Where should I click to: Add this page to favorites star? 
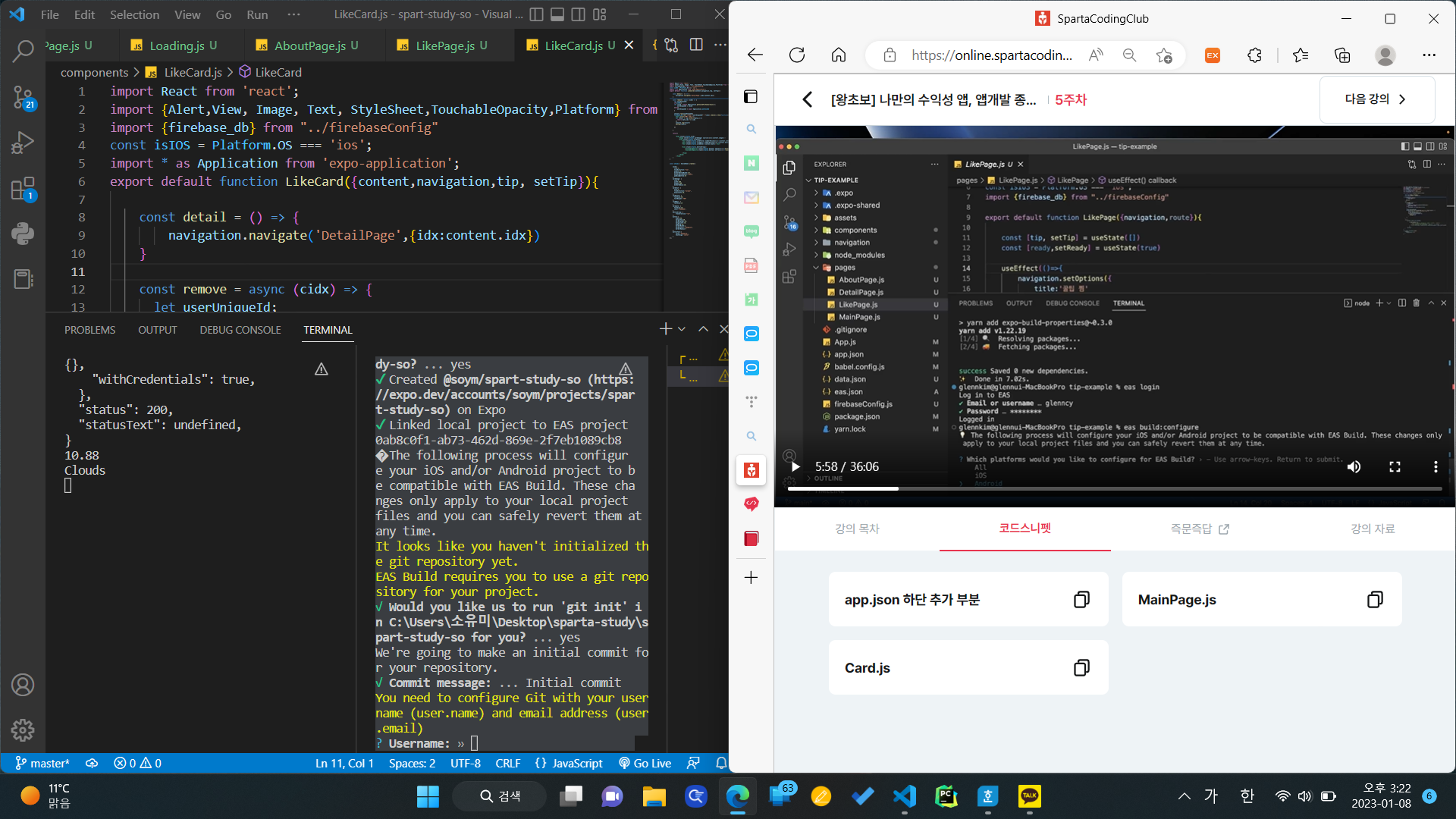tap(1164, 55)
